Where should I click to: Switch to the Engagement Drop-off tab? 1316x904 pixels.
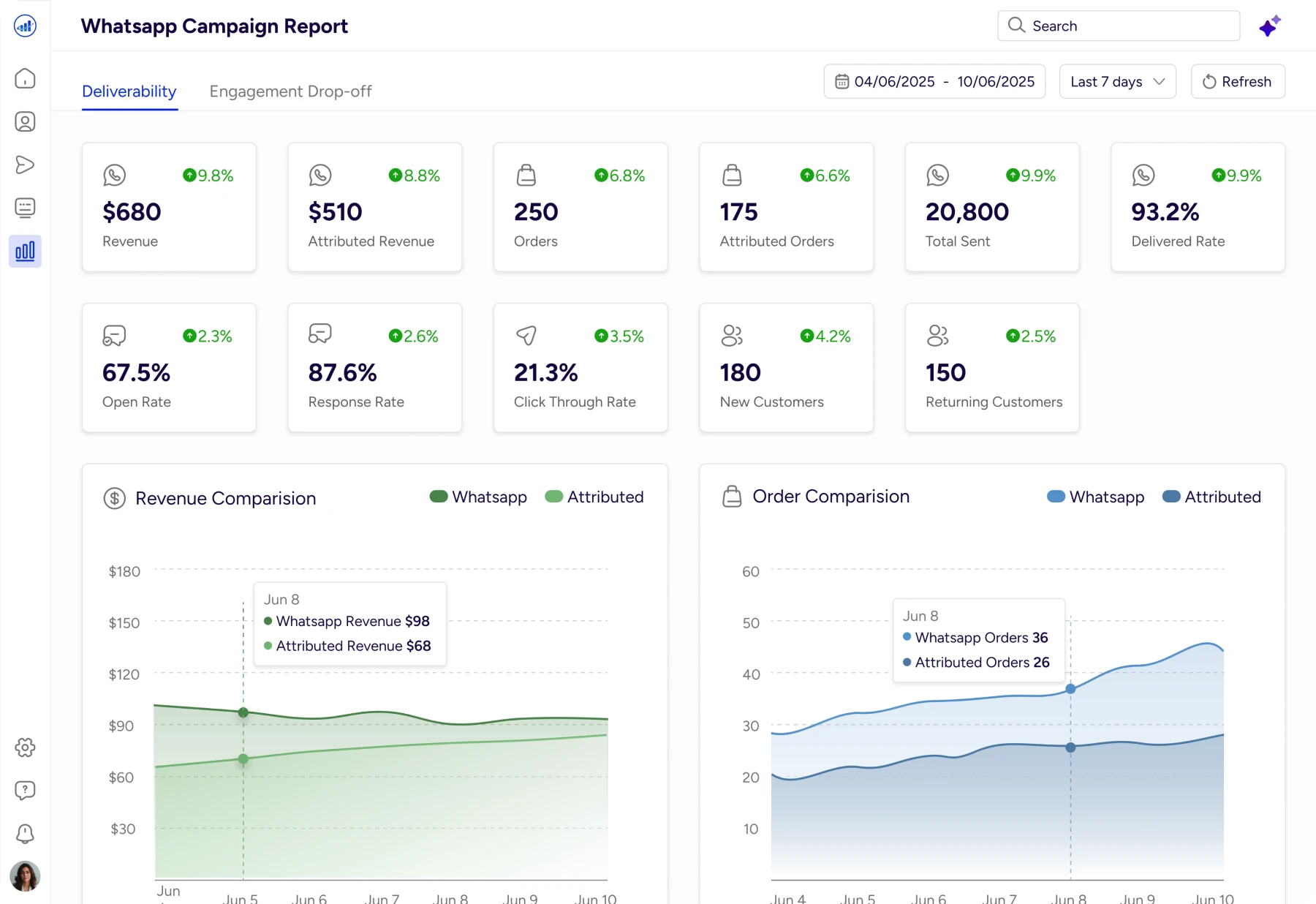point(290,91)
